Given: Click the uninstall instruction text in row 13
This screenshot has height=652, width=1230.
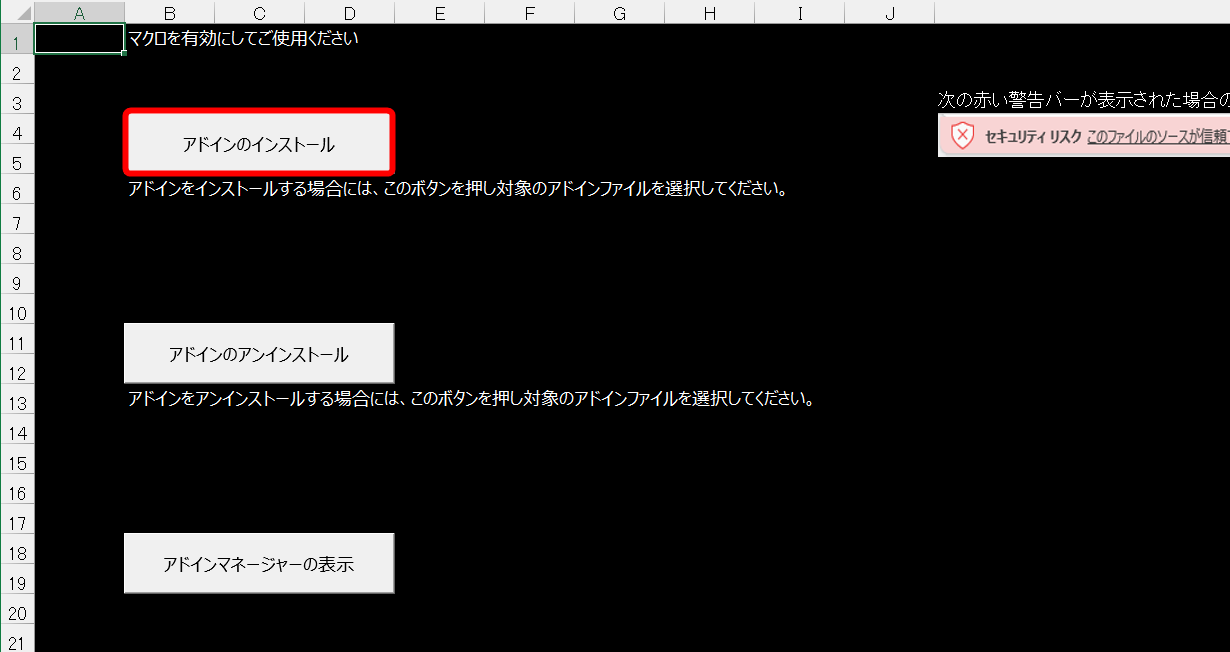Looking at the screenshot, I should 471,399.
